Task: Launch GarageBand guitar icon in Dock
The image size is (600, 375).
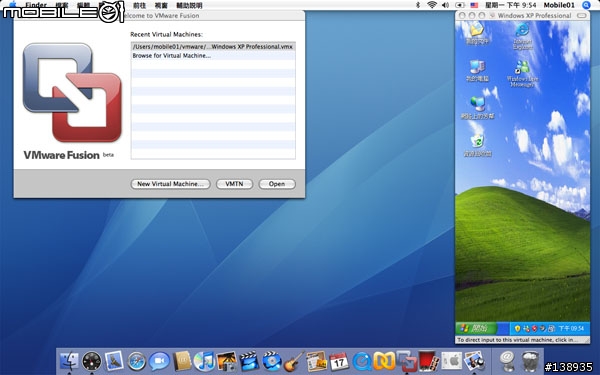Action: (x=294, y=361)
